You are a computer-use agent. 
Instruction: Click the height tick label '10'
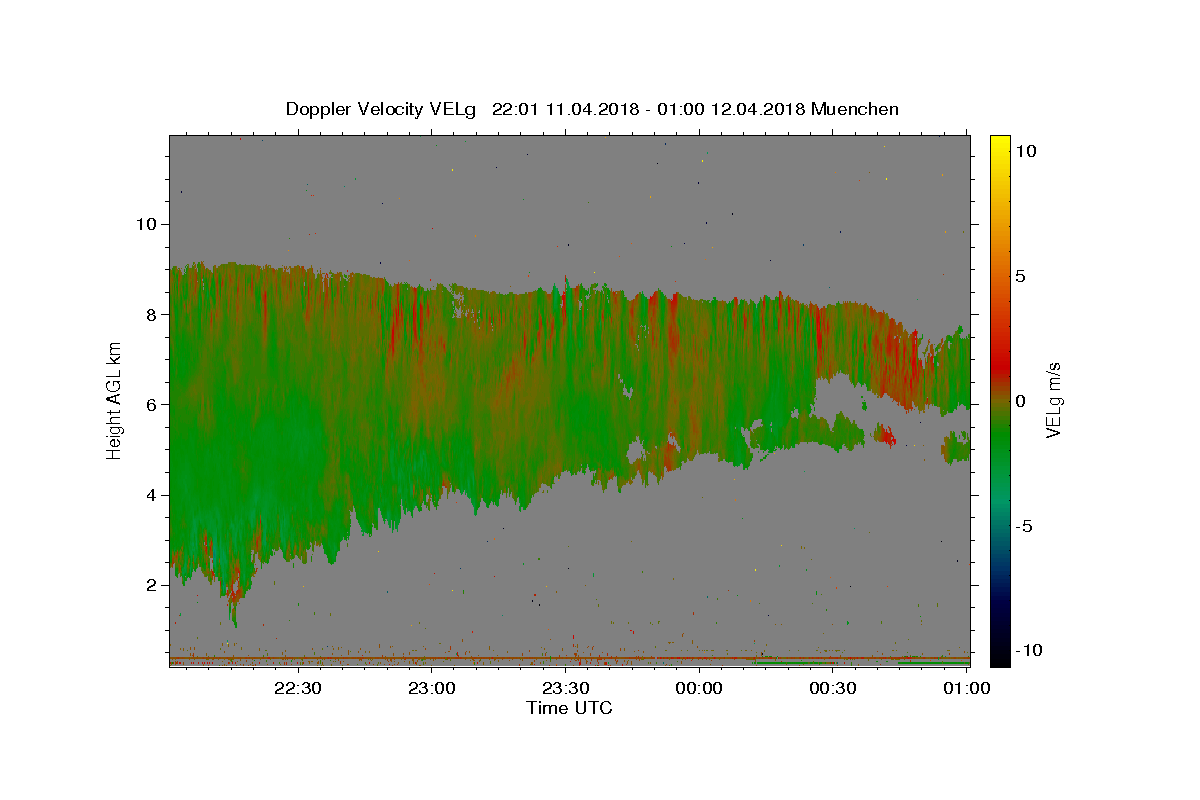tap(146, 223)
